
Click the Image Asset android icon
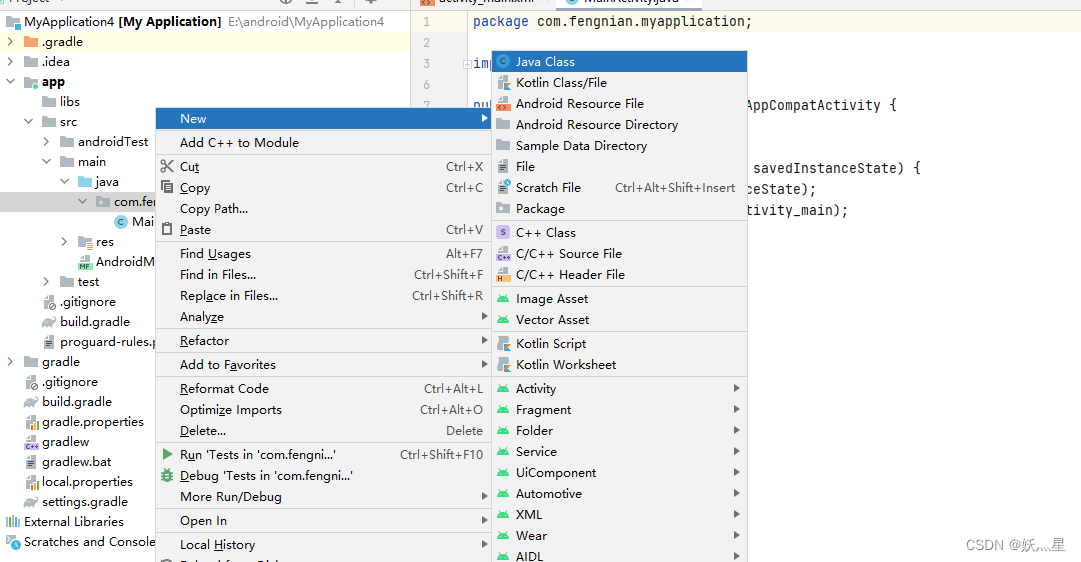[x=503, y=299]
